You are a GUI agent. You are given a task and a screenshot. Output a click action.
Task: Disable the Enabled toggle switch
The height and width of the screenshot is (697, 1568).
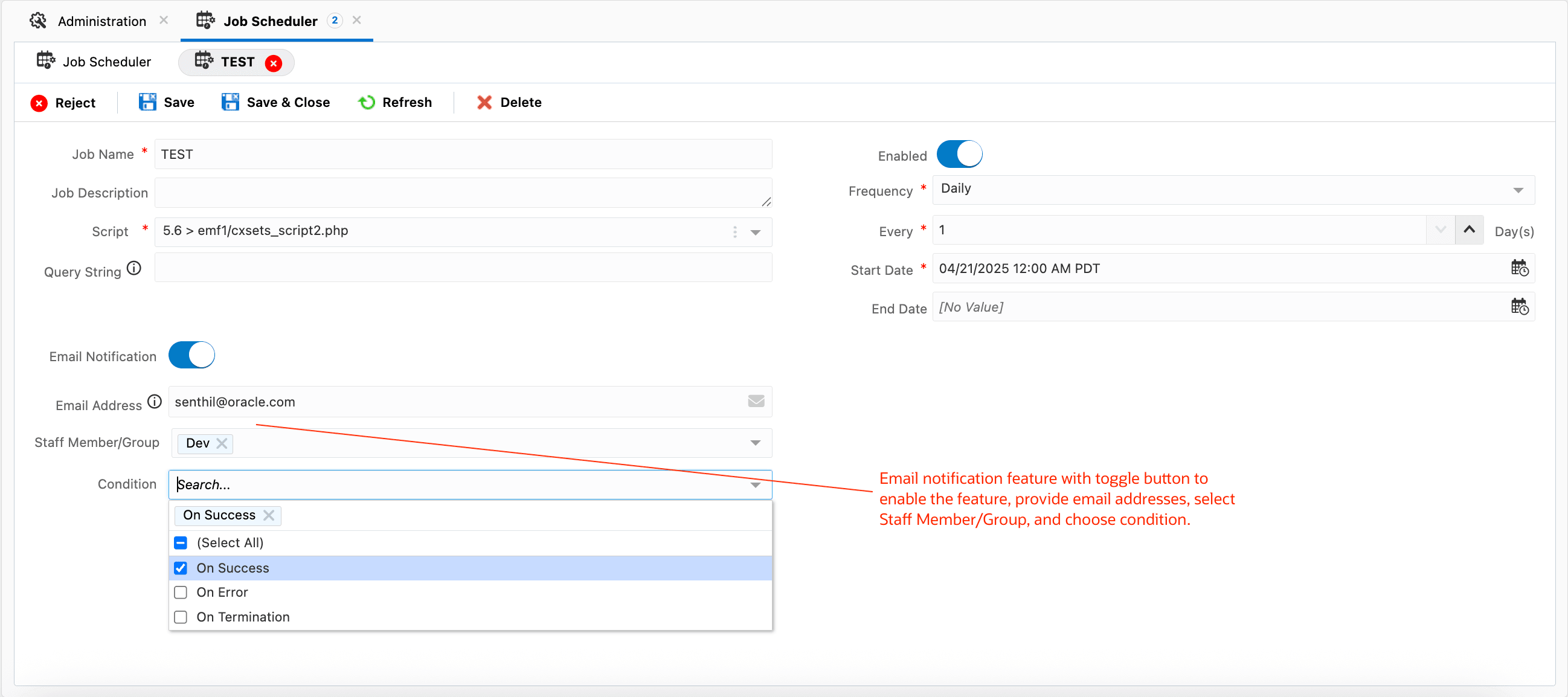(959, 155)
